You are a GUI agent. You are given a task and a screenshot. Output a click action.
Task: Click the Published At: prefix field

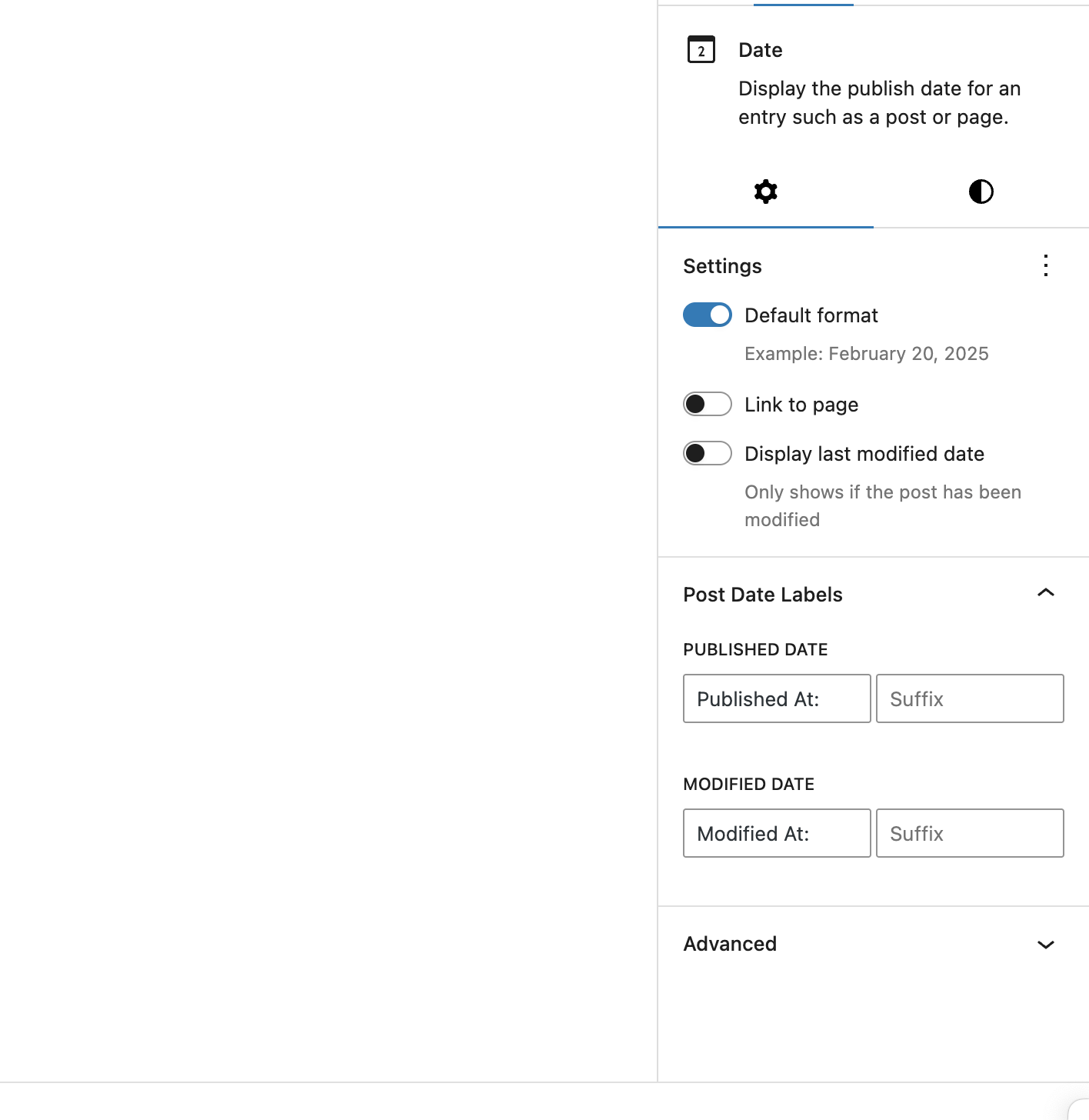click(777, 698)
